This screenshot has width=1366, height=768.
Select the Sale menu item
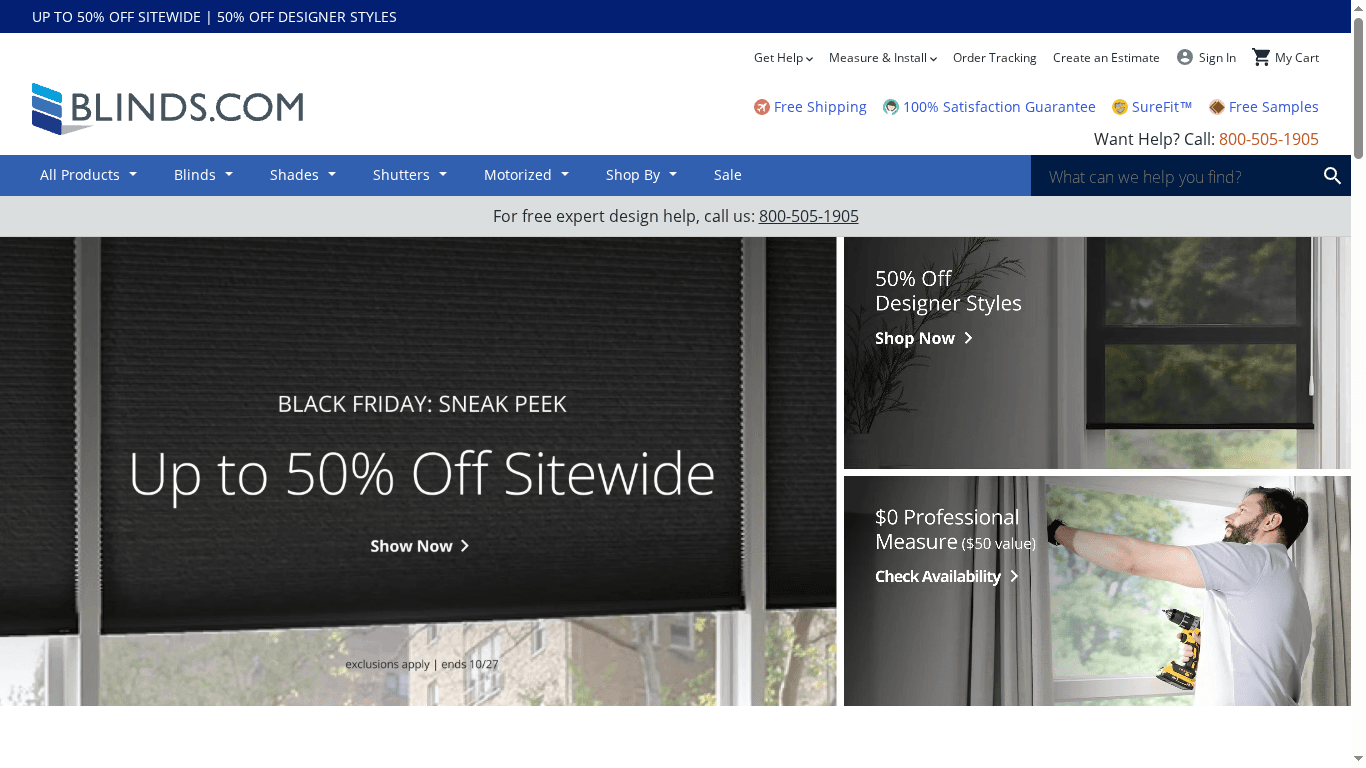click(x=727, y=175)
